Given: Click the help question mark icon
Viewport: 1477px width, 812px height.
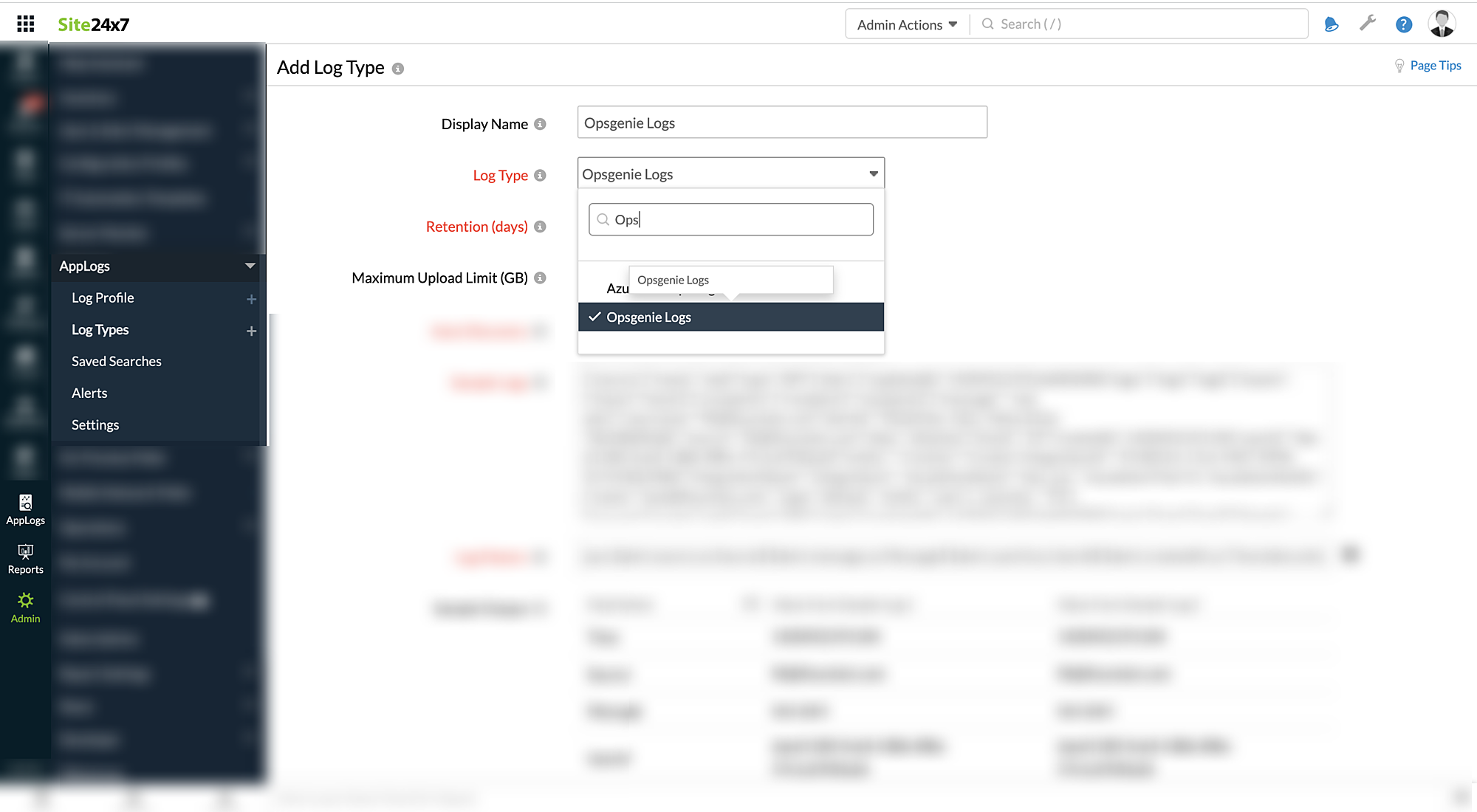Looking at the screenshot, I should pyautogui.click(x=1403, y=23).
